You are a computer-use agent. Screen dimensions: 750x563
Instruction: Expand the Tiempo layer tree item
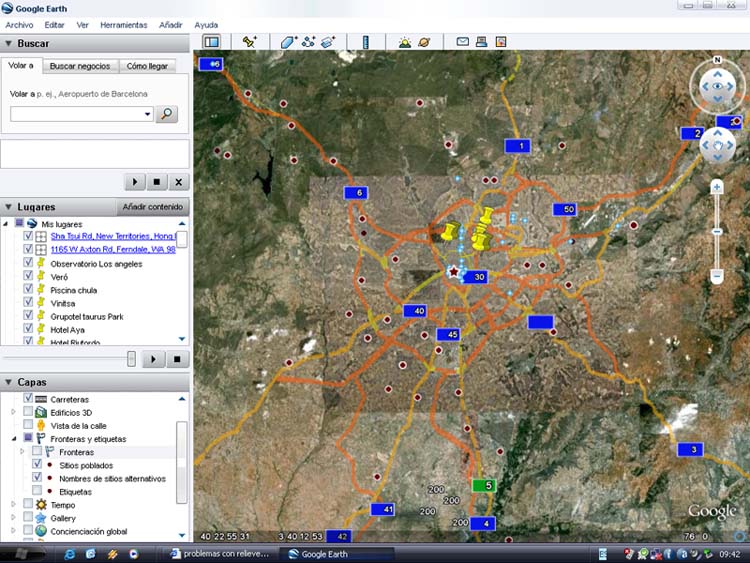click(13, 505)
